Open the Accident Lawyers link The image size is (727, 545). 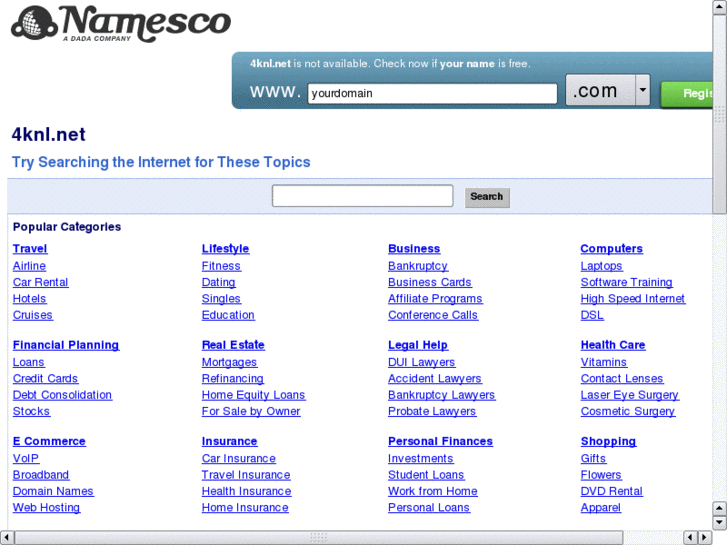pyautogui.click(x=435, y=378)
